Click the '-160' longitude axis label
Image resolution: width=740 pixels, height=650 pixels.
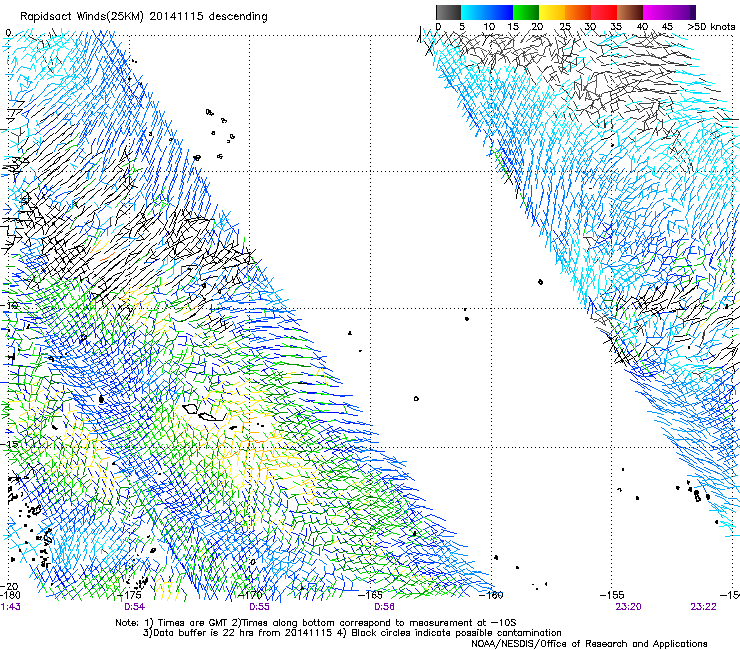(492, 595)
